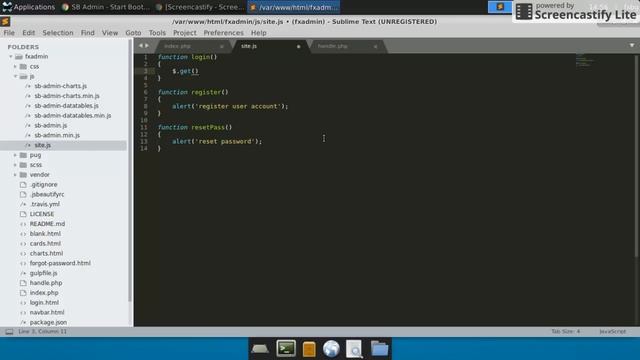Switch to Screencastify window in taskbar
The image size is (640, 360).
(200, 7)
